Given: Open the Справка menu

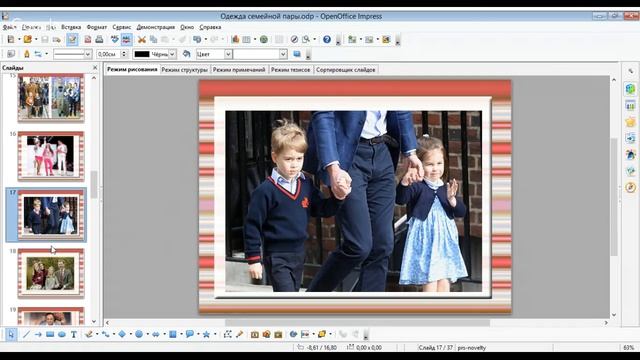Looking at the screenshot, I should click(210, 27).
